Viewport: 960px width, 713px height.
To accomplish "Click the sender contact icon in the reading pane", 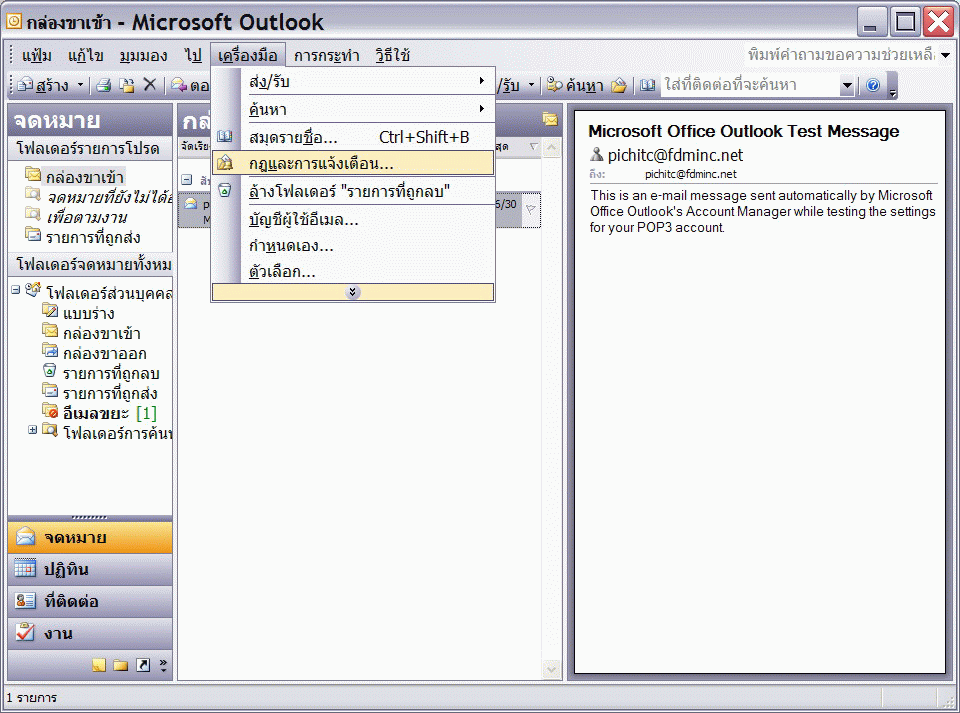I will (x=596, y=154).
